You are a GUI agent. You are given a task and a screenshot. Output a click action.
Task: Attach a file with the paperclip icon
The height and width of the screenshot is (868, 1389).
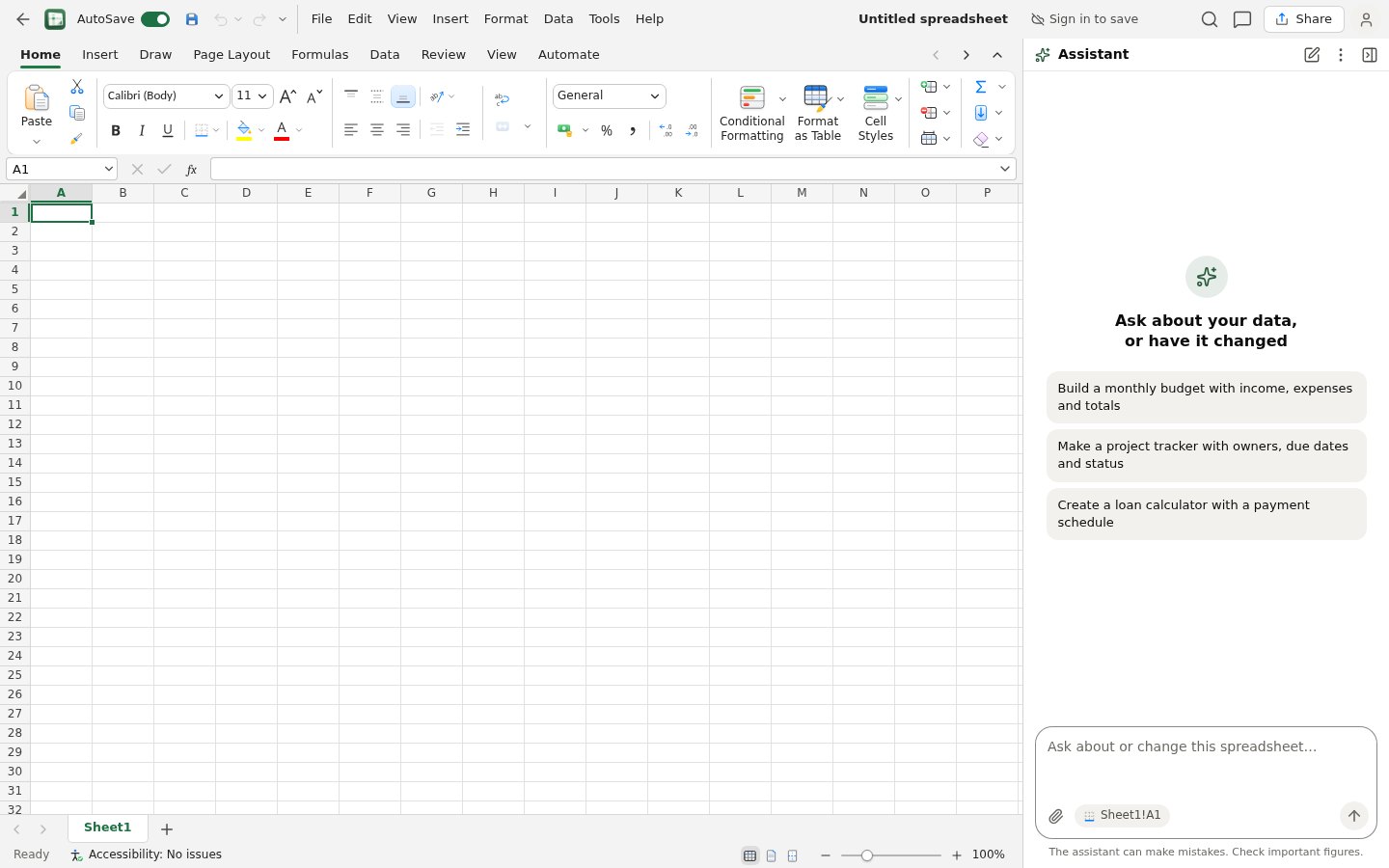pyautogui.click(x=1056, y=816)
